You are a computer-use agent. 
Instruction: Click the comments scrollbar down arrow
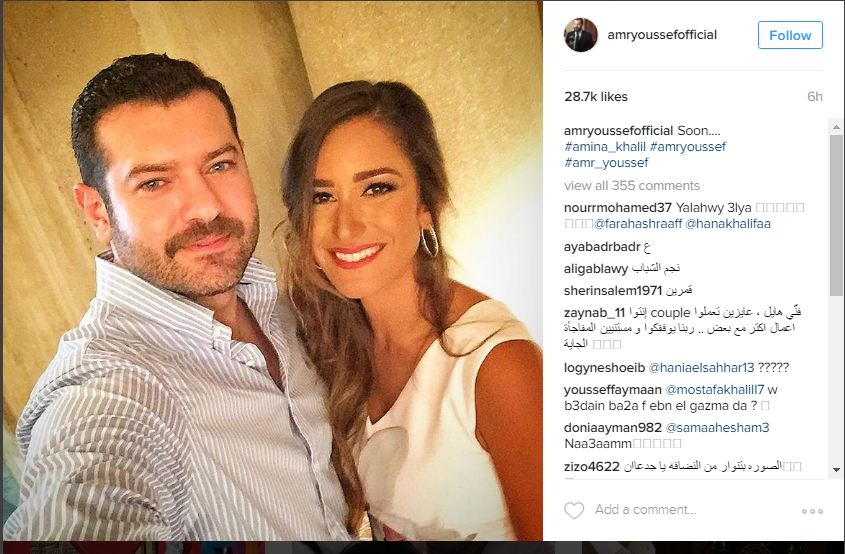point(836,469)
